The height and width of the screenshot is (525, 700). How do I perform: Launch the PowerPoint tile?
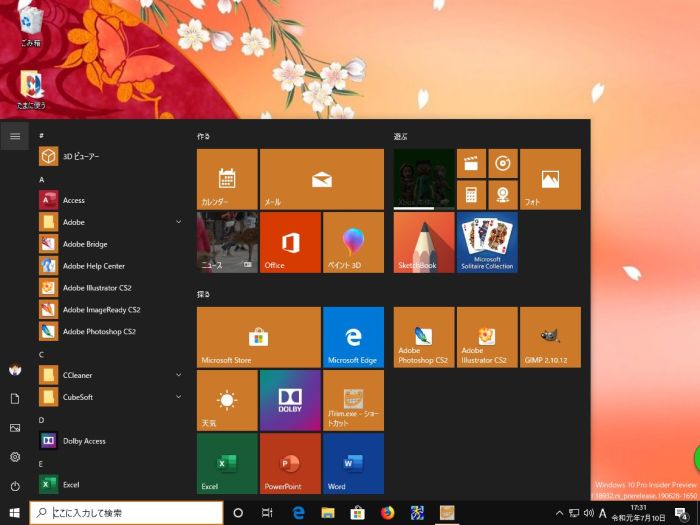click(x=290, y=463)
